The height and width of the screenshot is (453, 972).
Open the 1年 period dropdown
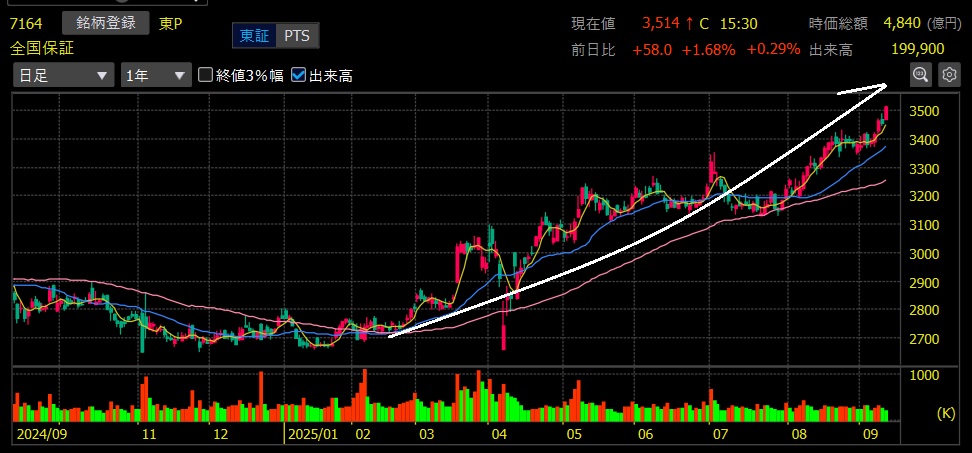[x=155, y=75]
